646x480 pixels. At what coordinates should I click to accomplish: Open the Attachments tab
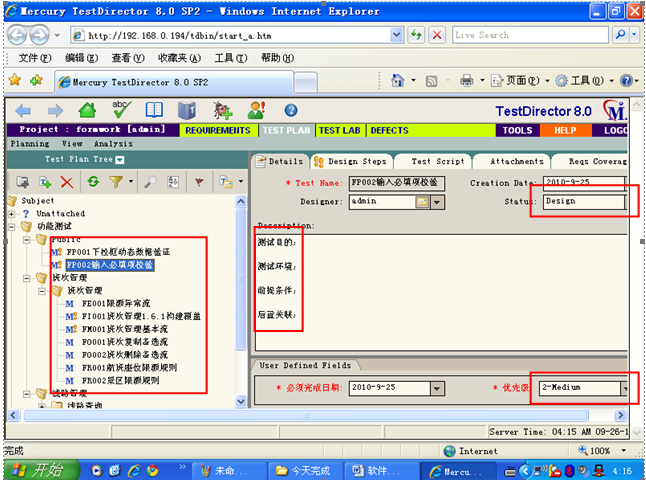click(513, 162)
